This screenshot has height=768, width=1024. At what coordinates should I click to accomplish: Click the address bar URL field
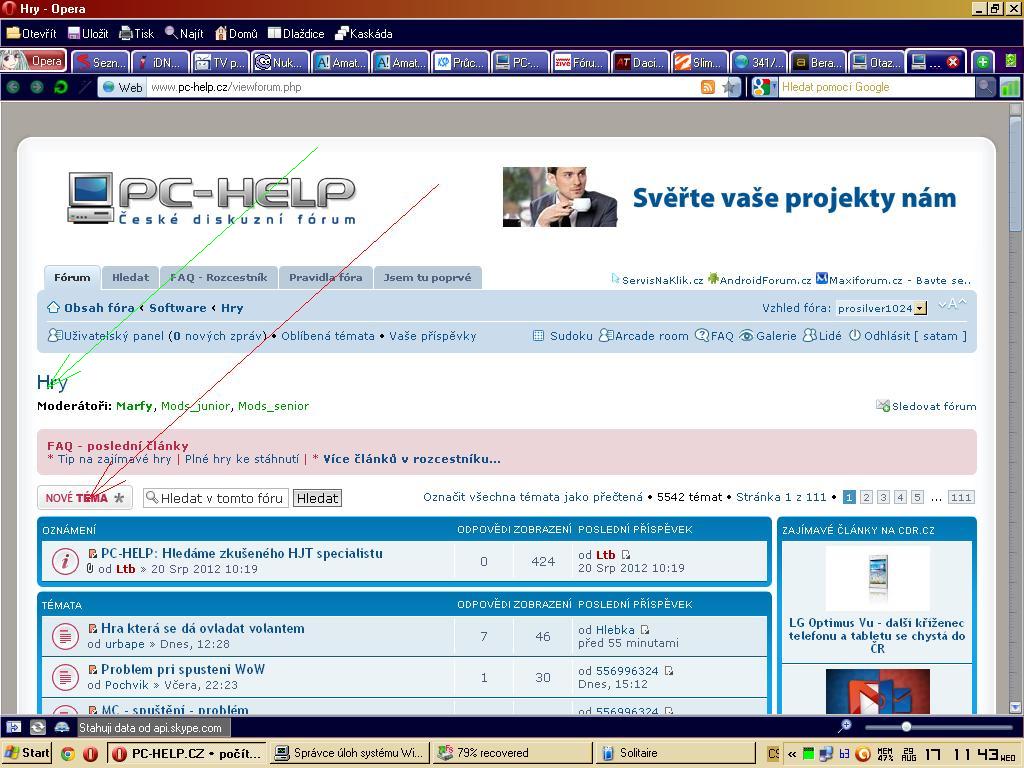click(421, 87)
